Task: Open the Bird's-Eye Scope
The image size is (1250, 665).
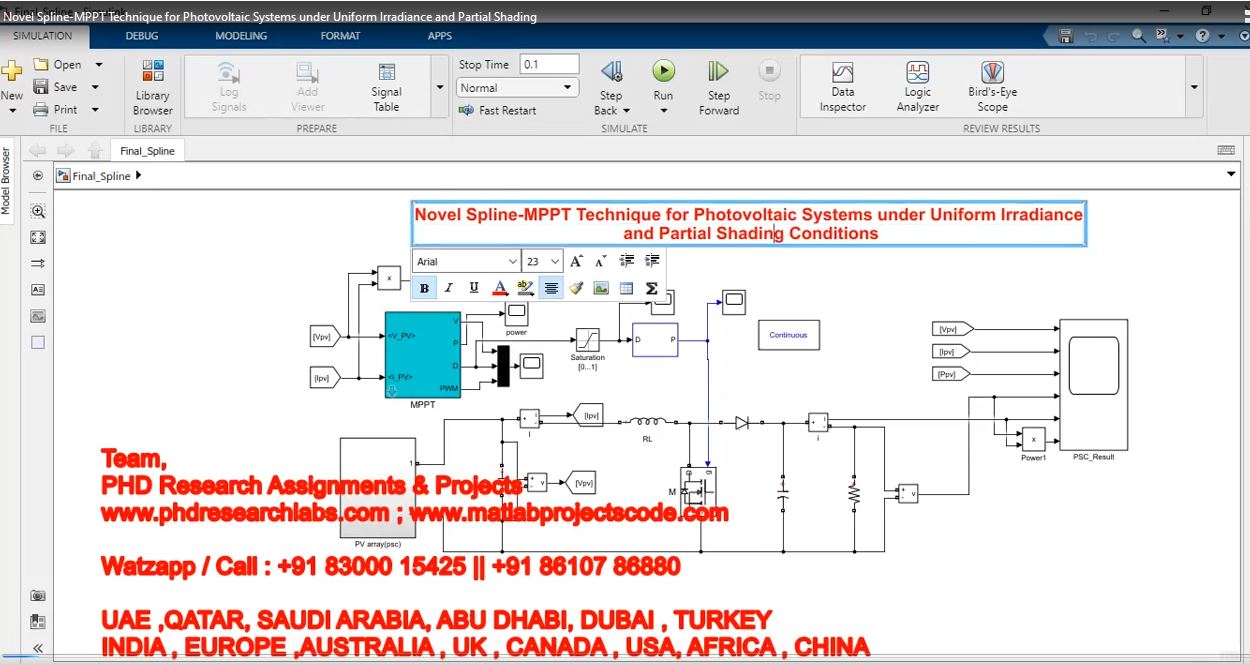Action: click(992, 88)
